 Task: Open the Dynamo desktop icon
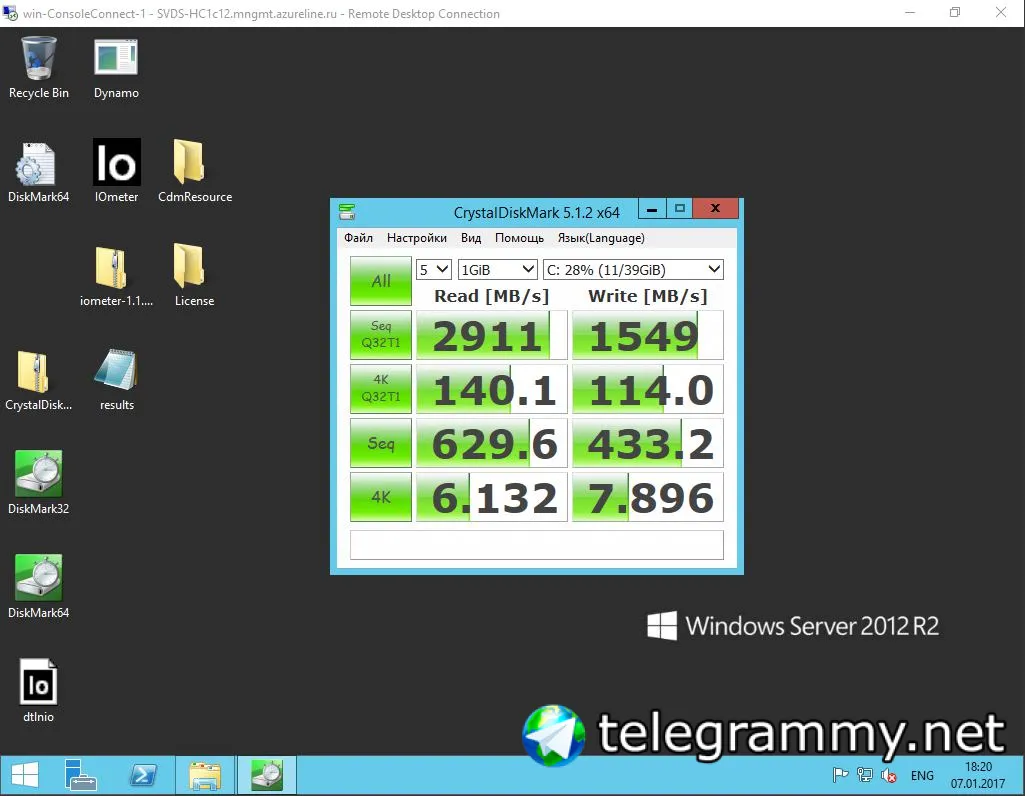tap(116, 68)
